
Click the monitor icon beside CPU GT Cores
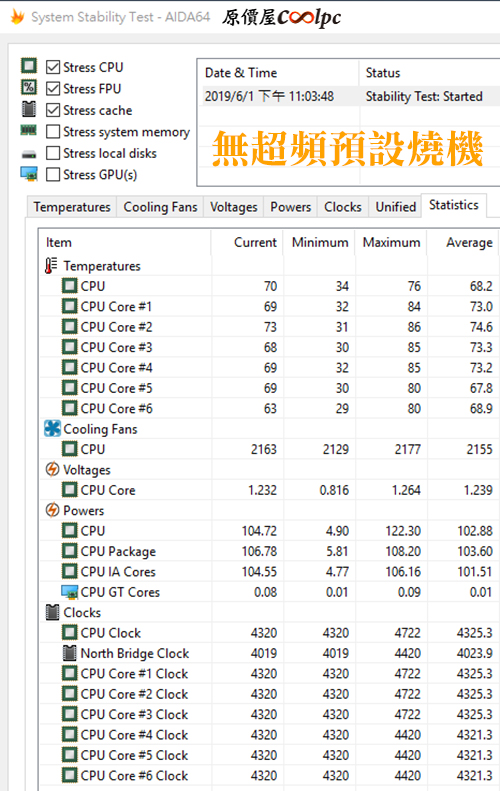[x=70, y=592]
